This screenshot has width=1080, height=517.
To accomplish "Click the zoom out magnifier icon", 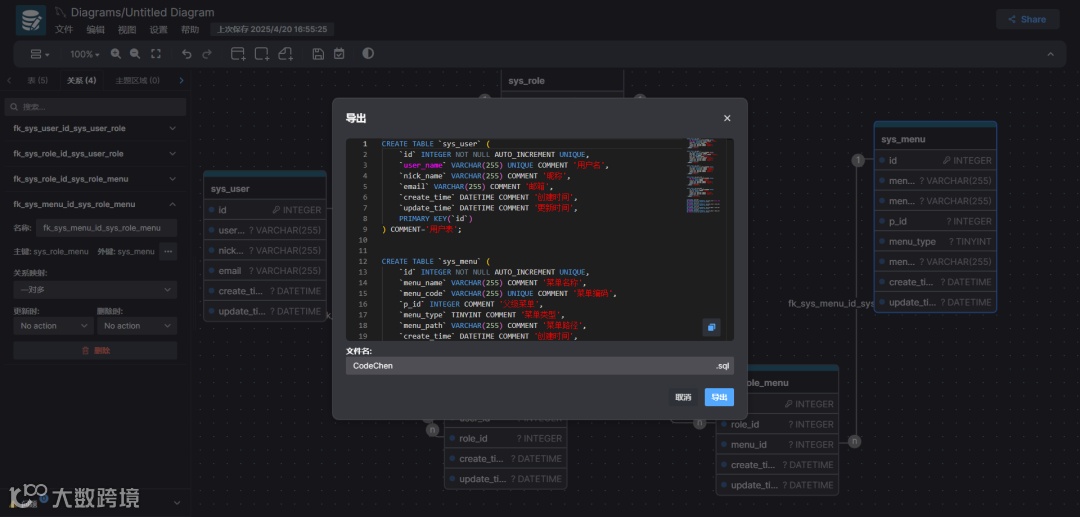I will [x=135, y=54].
